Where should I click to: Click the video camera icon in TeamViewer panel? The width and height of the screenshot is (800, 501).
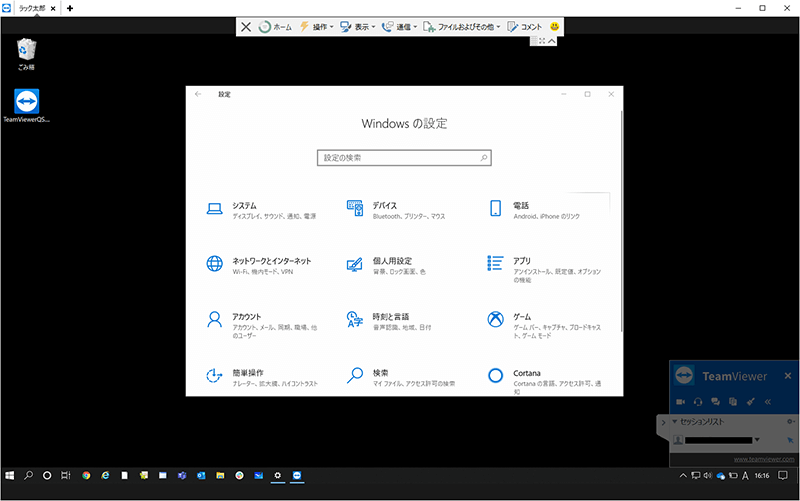click(x=681, y=402)
